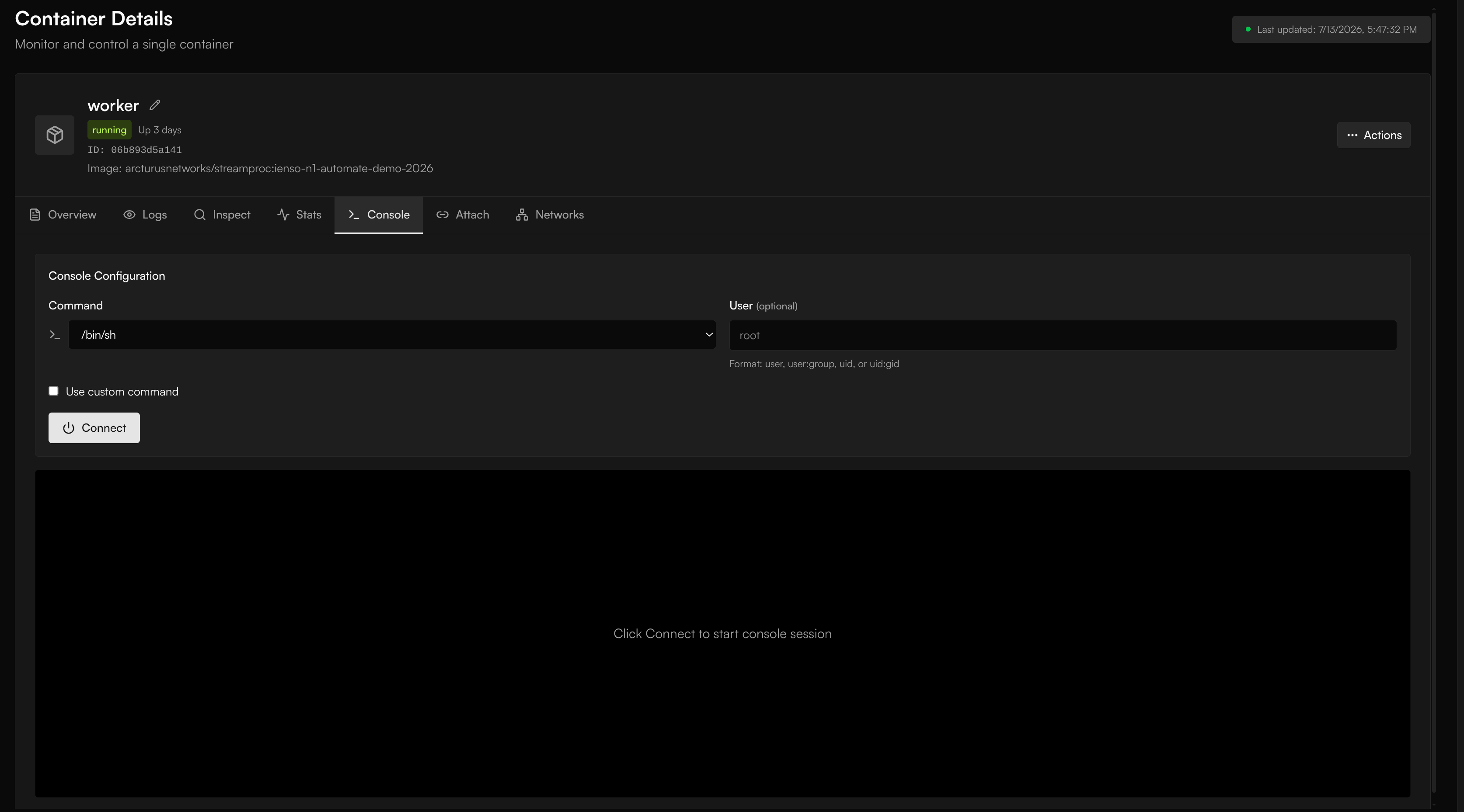Click the running status badge
Viewport: 1464px width, 812px height.
coord(109,130)
